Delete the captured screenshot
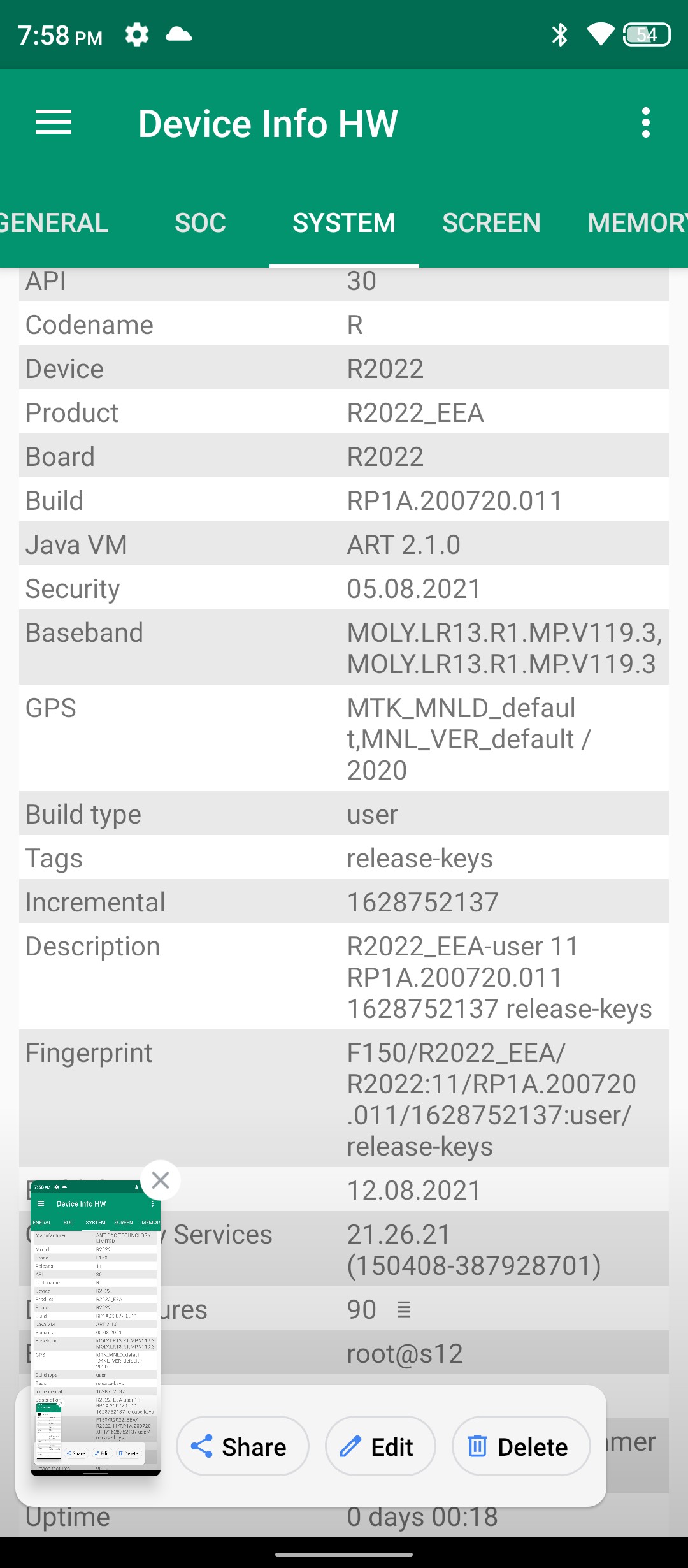 point(520,1447)
